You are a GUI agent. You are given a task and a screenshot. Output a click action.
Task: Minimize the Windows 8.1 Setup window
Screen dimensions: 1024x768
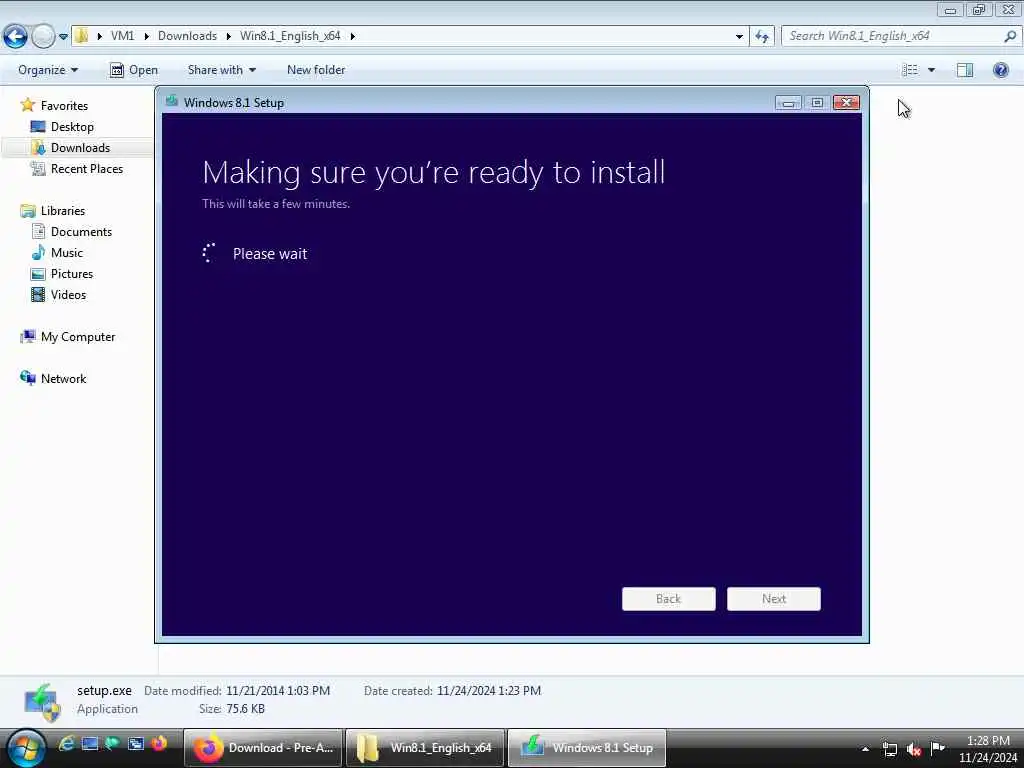788,103
